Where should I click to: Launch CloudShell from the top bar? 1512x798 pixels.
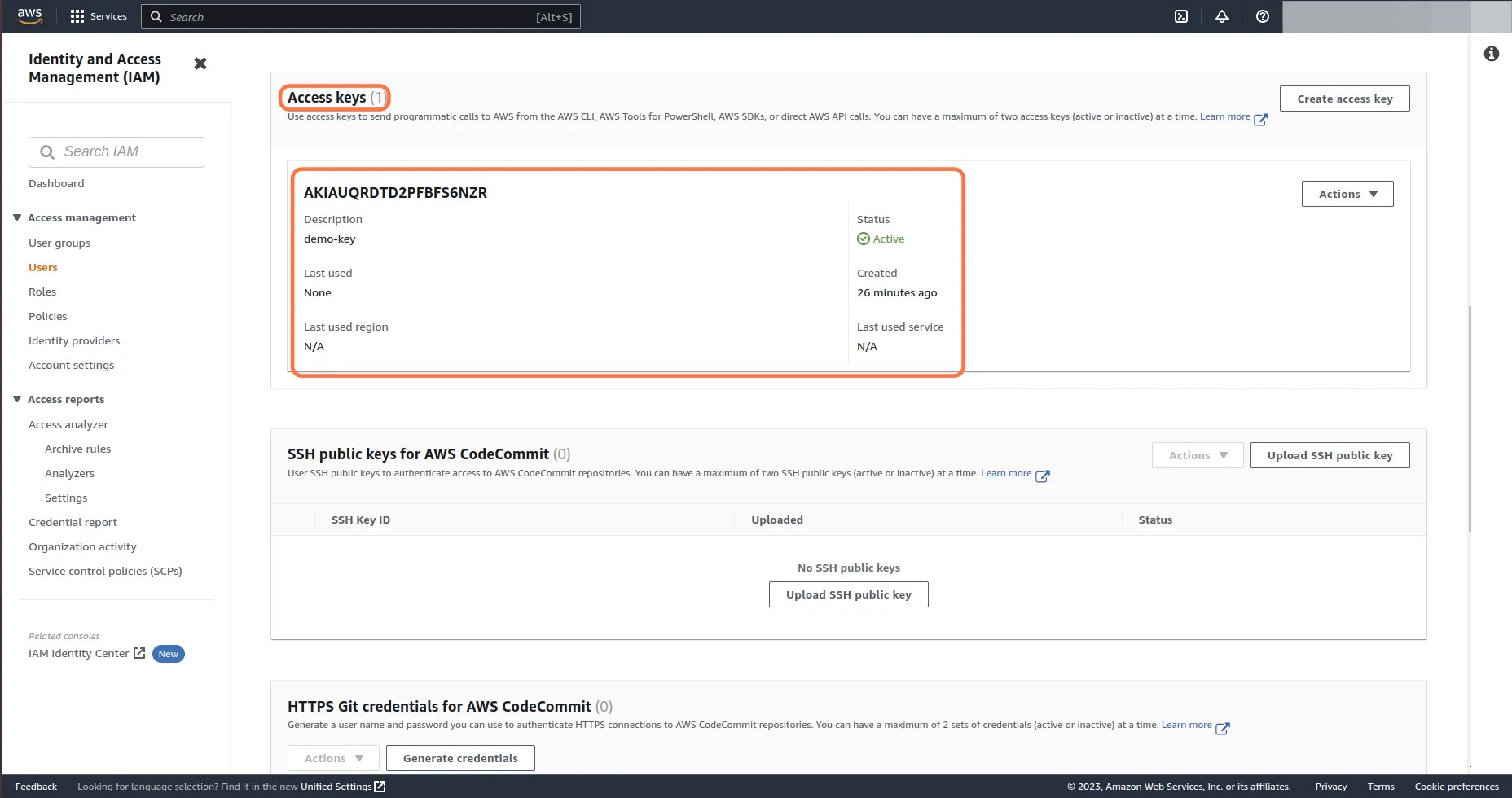pyautogui.click(x=1180, y=16)
